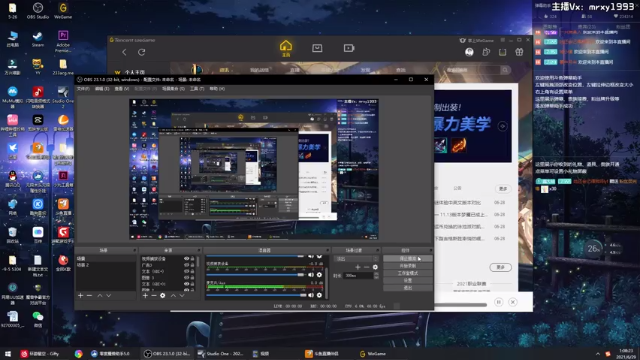
Task: Switch to Studio One taskbar item
Action: (x=221, y=354)
